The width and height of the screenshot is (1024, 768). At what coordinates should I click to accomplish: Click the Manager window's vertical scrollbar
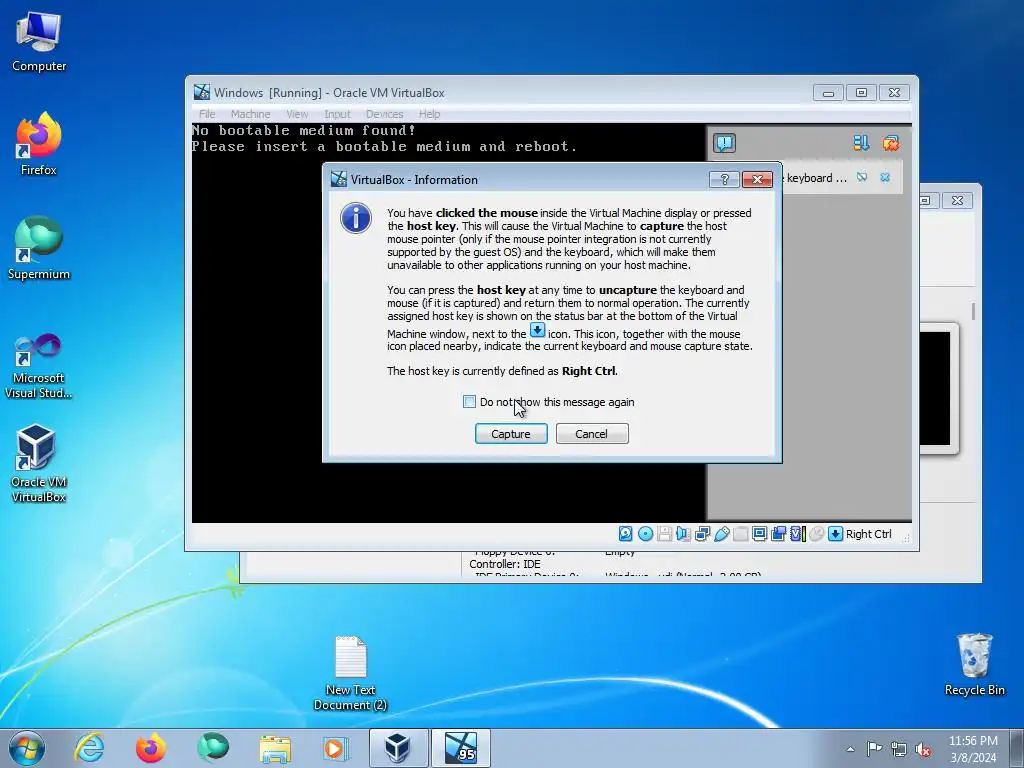coord(973,312)
